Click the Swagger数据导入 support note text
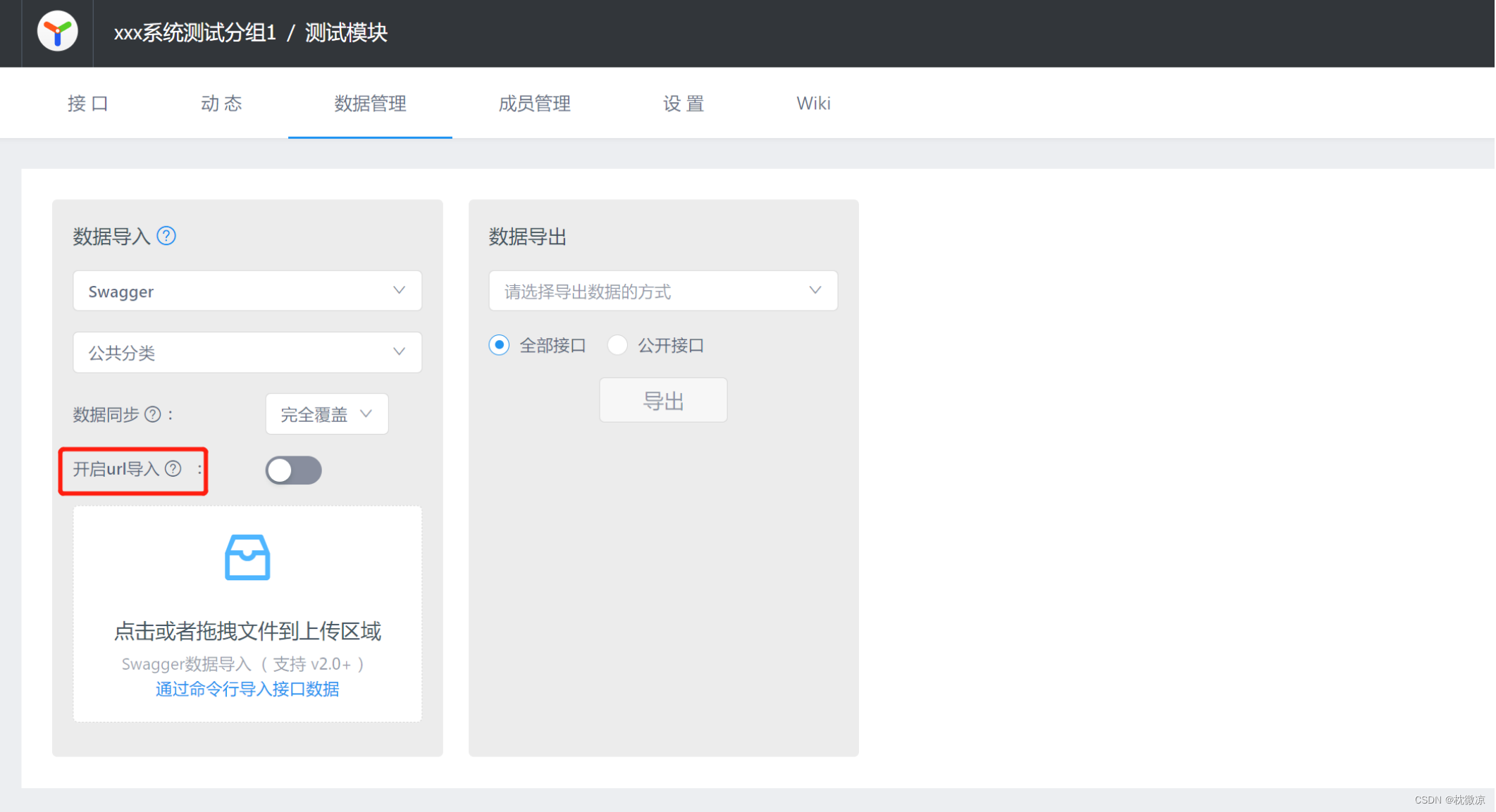This screenshot has height=812, width=1496. click(242, 663)
